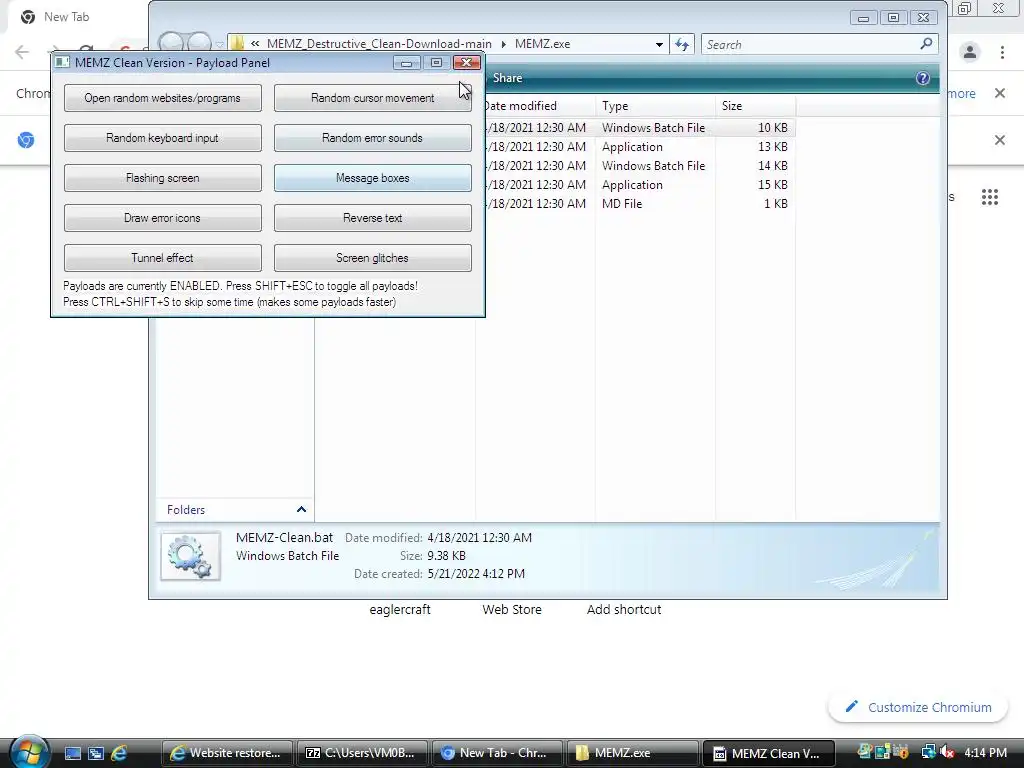
Task: Click the MEMZ-Clean.bat gear preview icon
Action: (191, 556)
